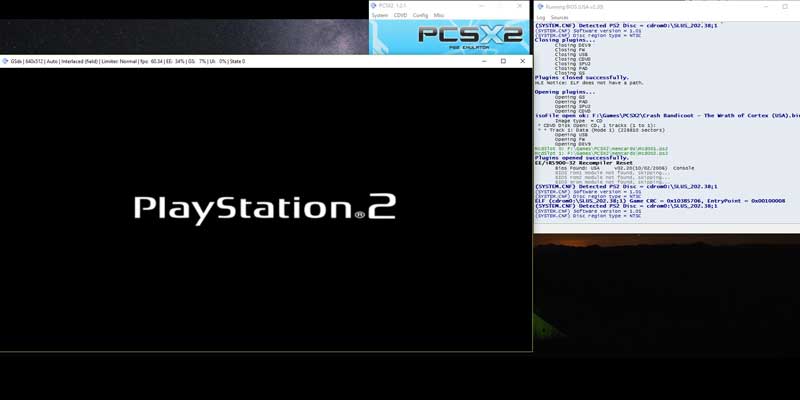Select the 'HLE Notice: ELF does not have a path' line

click(x=589, y=82)
